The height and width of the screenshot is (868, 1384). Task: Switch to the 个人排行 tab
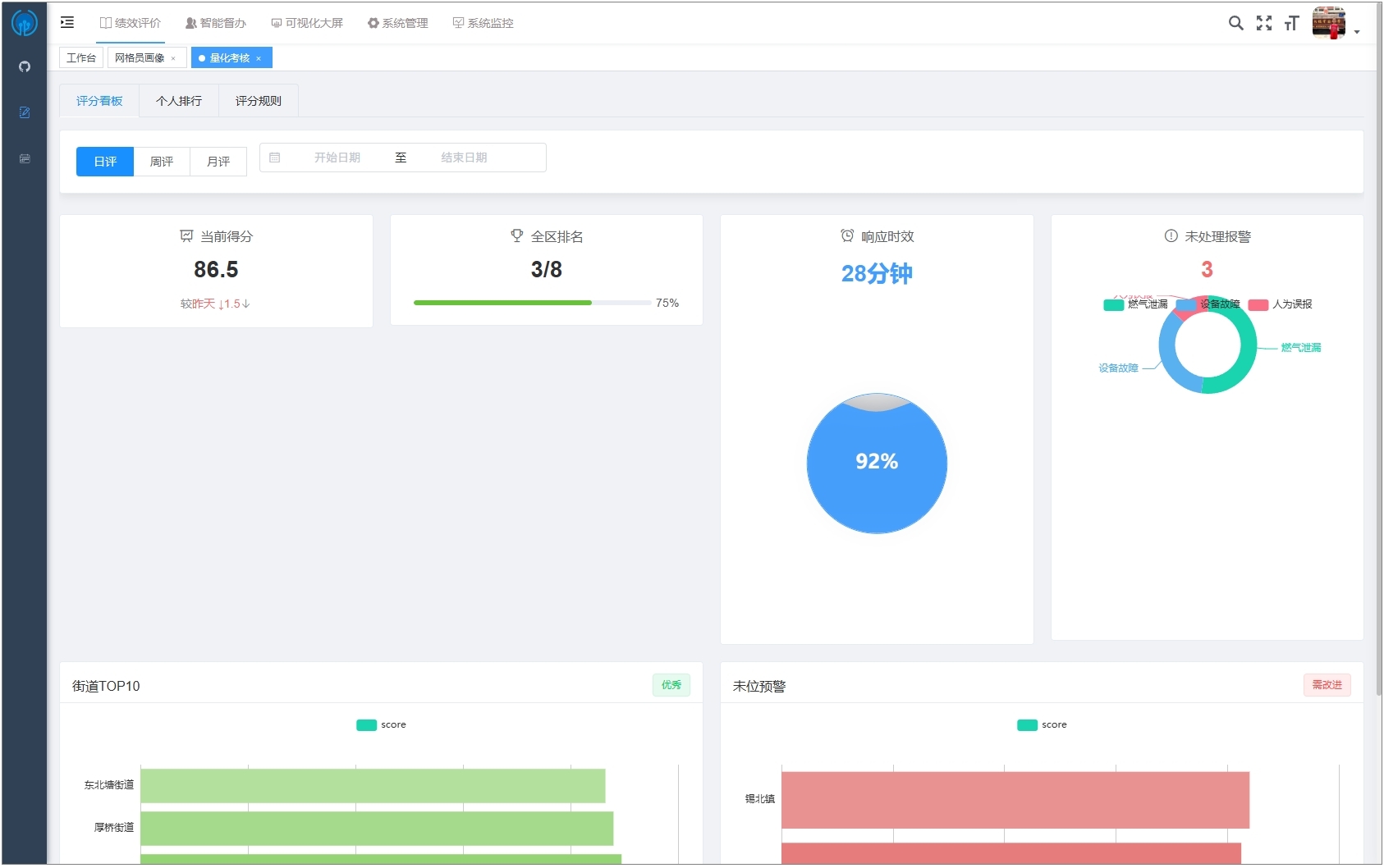pyautogui.click(x=179, y=101)
